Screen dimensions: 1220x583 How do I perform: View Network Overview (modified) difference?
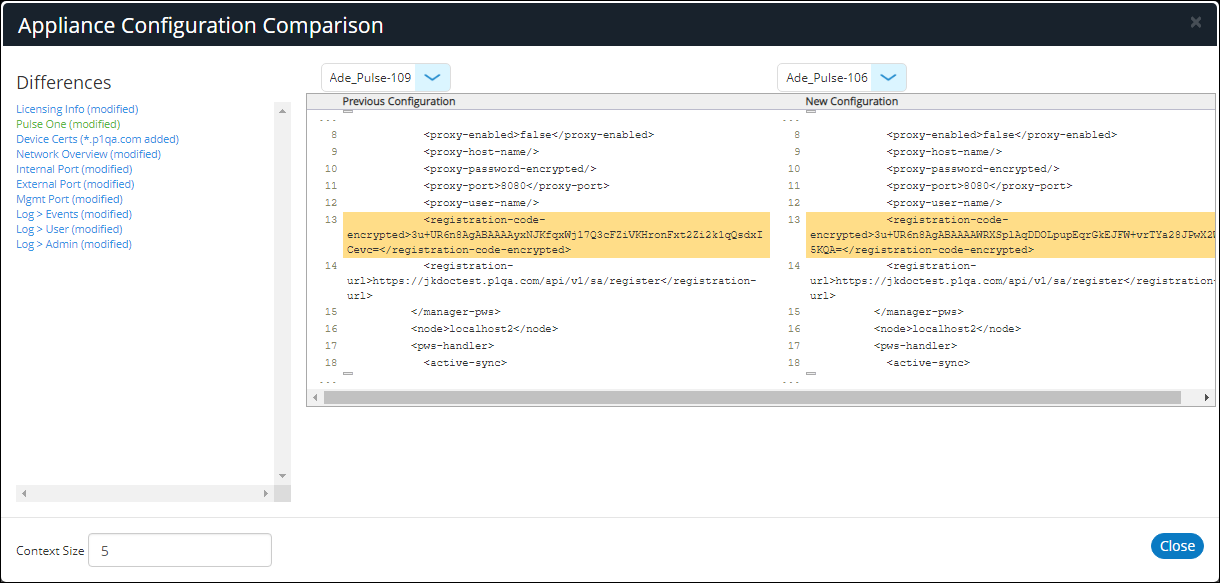(x=88, y=154)
